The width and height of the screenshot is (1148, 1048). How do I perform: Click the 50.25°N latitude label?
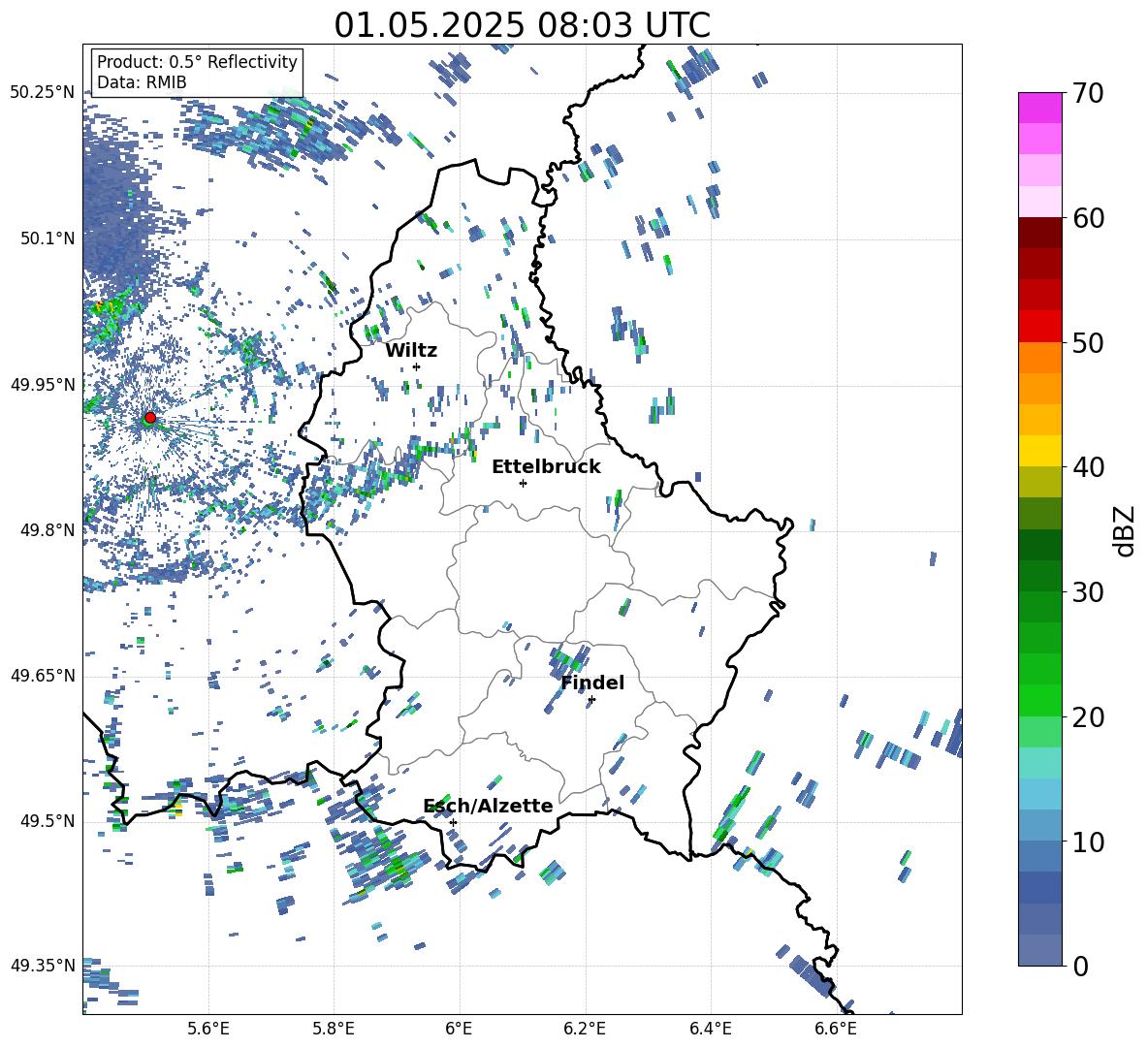point(43,93)
